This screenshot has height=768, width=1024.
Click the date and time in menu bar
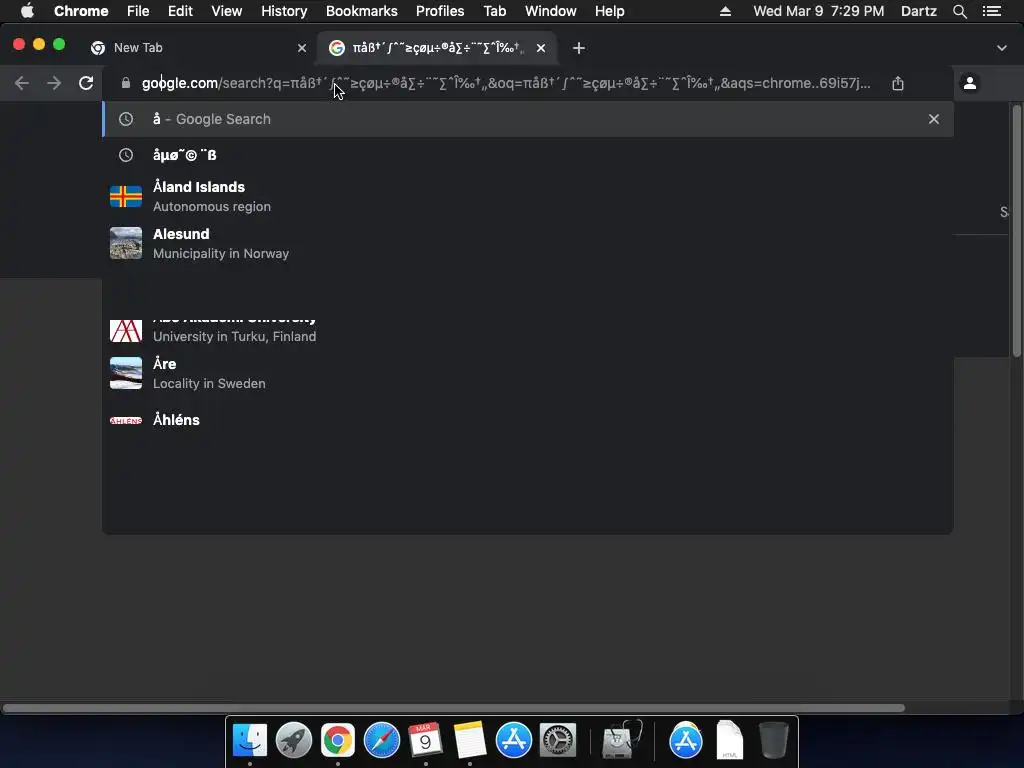[818, 11]
